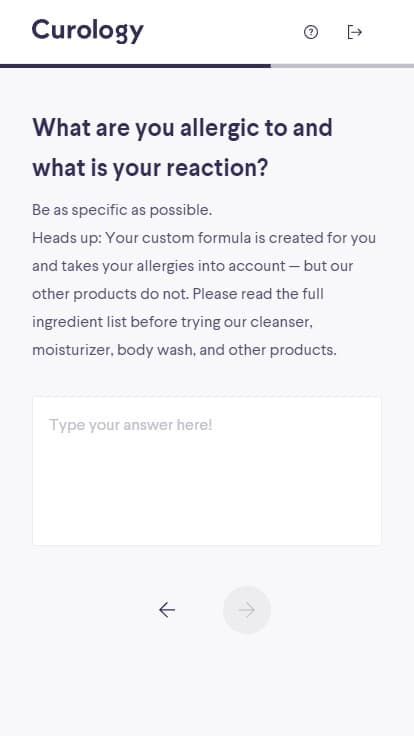Click "other products do not" sentence

pos(110,294)
